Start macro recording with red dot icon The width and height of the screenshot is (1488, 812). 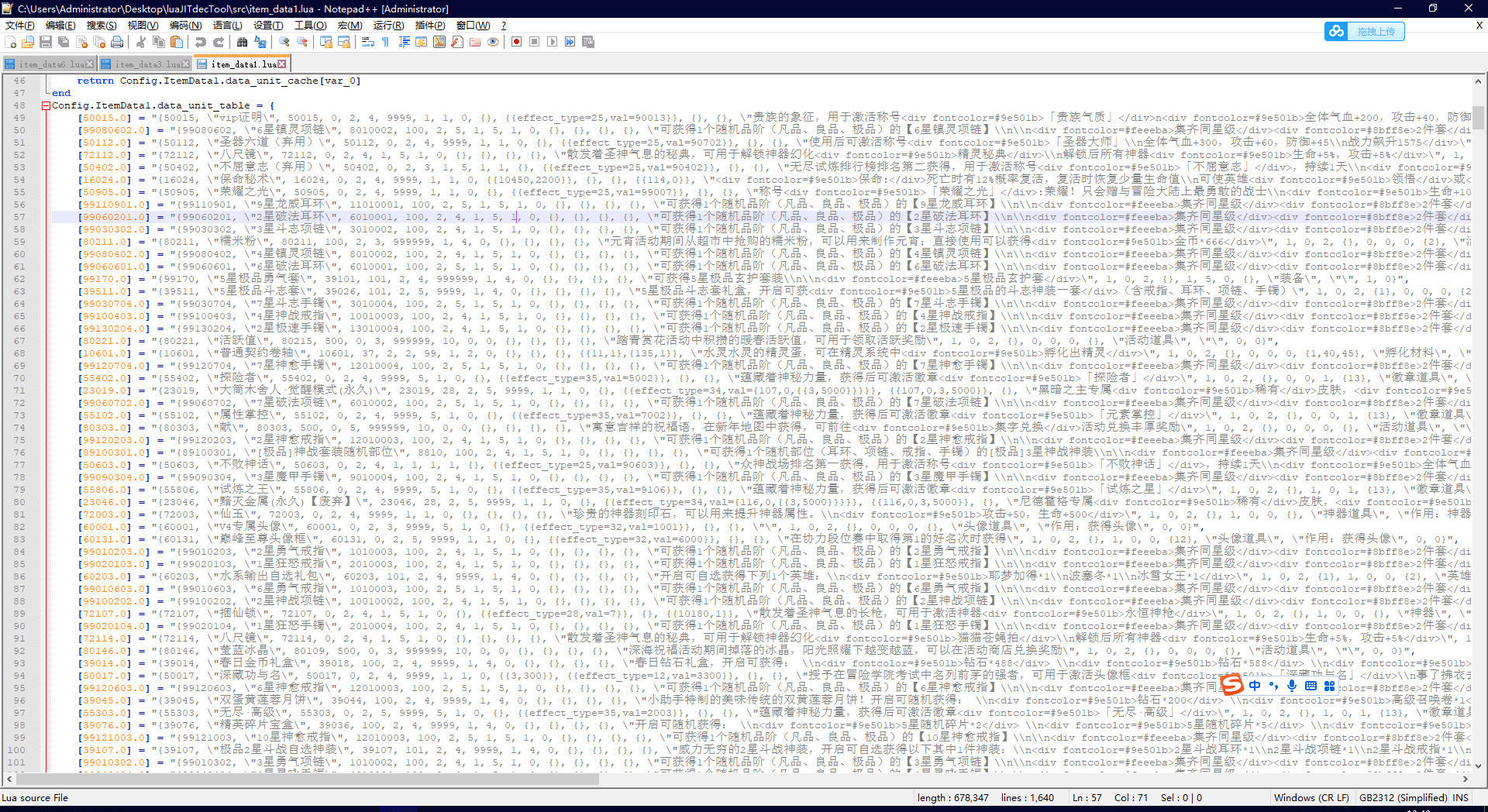pyautogui.click(x=517, y=42)
